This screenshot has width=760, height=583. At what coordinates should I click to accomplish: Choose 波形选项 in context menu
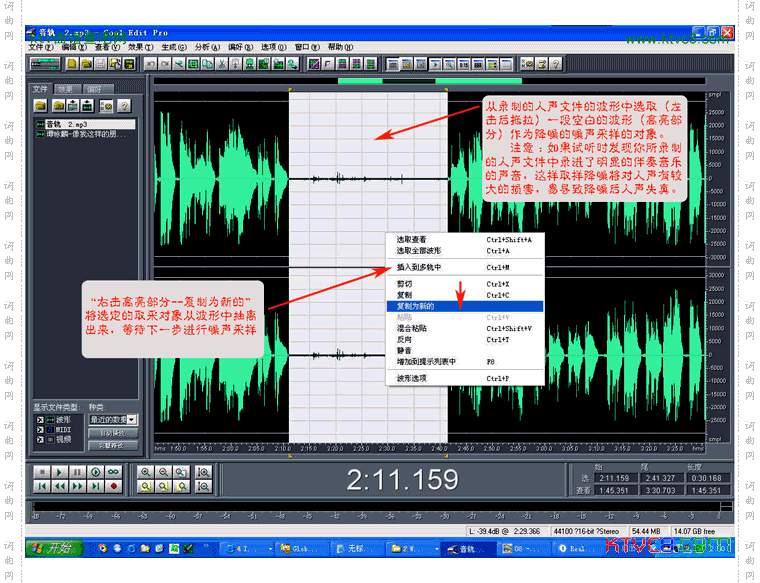465,378
